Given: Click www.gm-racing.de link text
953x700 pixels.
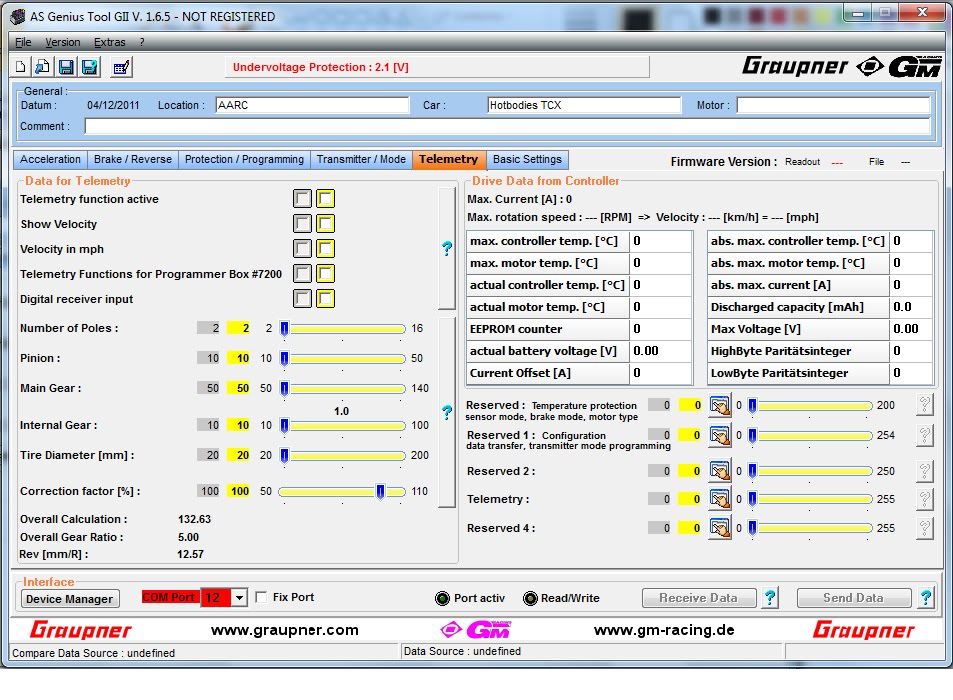Looking at the screenshot, I should pos(664,630).
